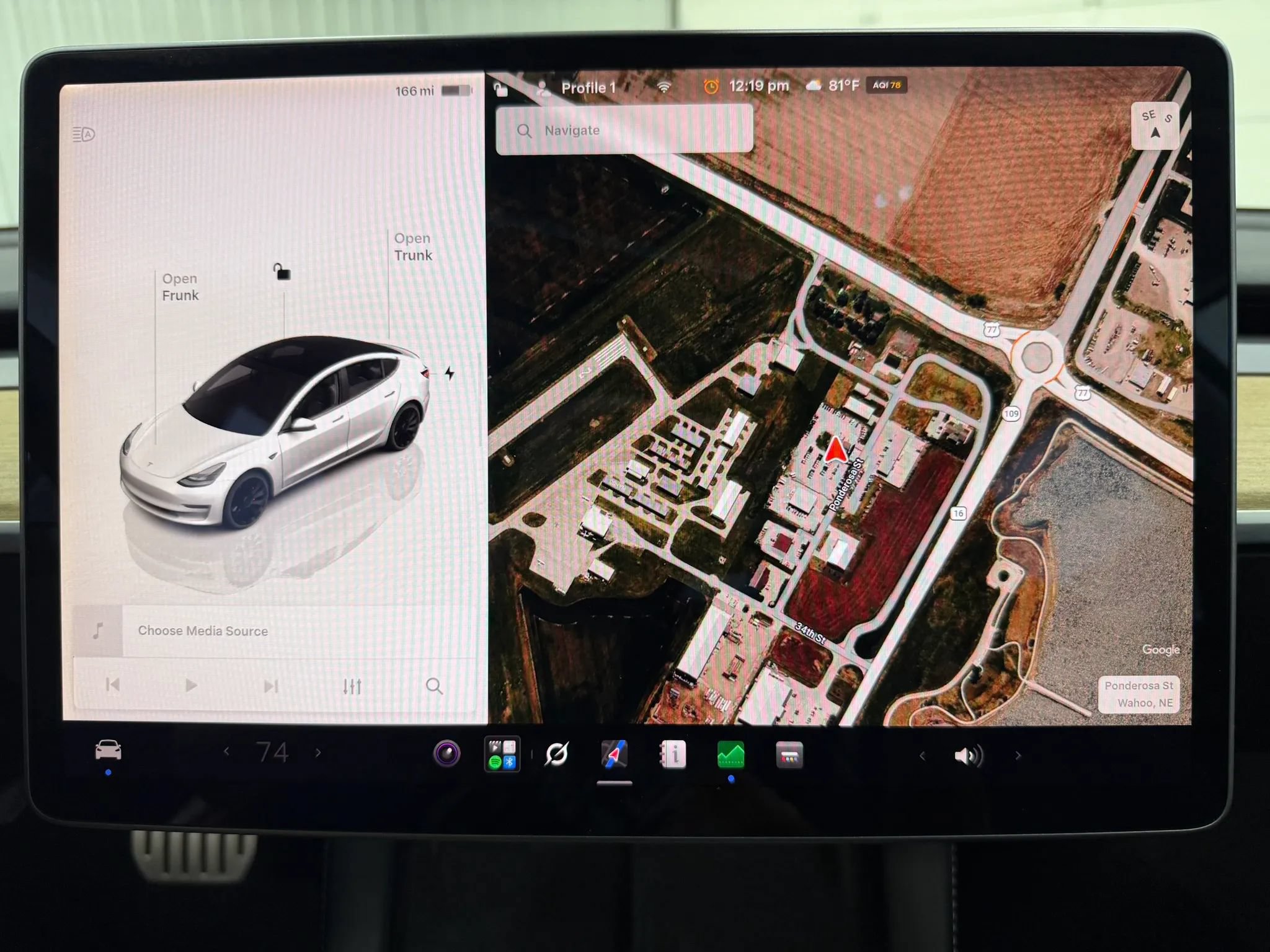Open the audio equalizer settings icon
This screenshot has height=952, width=1270.
352,686
